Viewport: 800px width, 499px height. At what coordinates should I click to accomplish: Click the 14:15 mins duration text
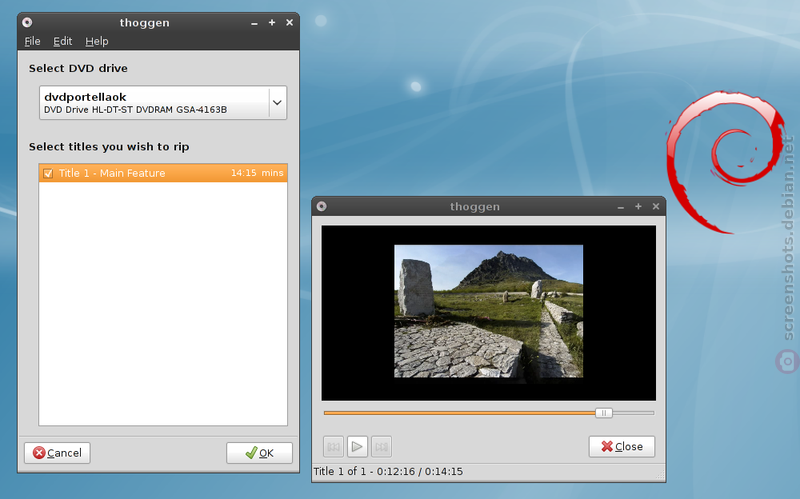click(257, 173)
